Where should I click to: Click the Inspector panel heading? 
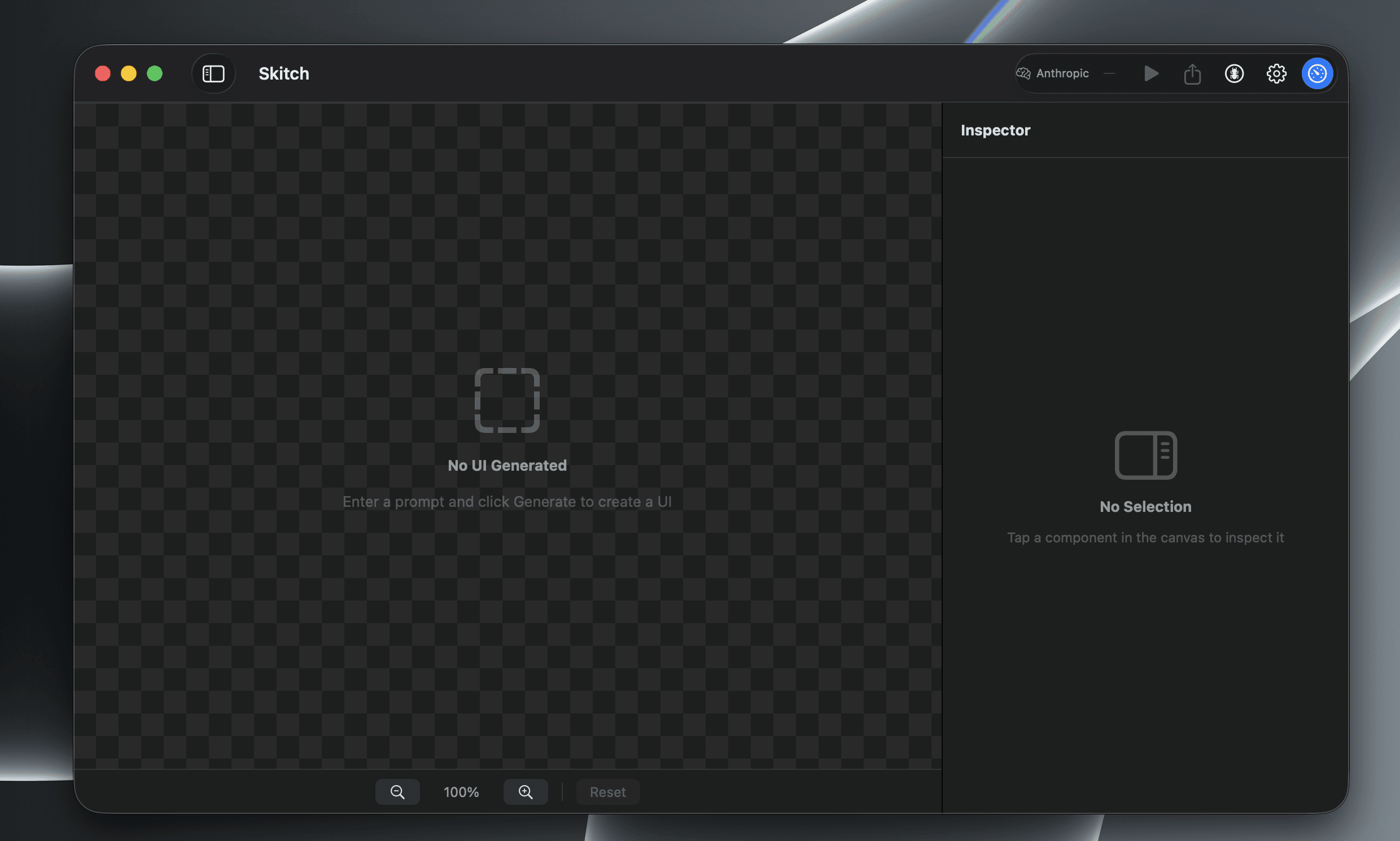coord(995,130)
